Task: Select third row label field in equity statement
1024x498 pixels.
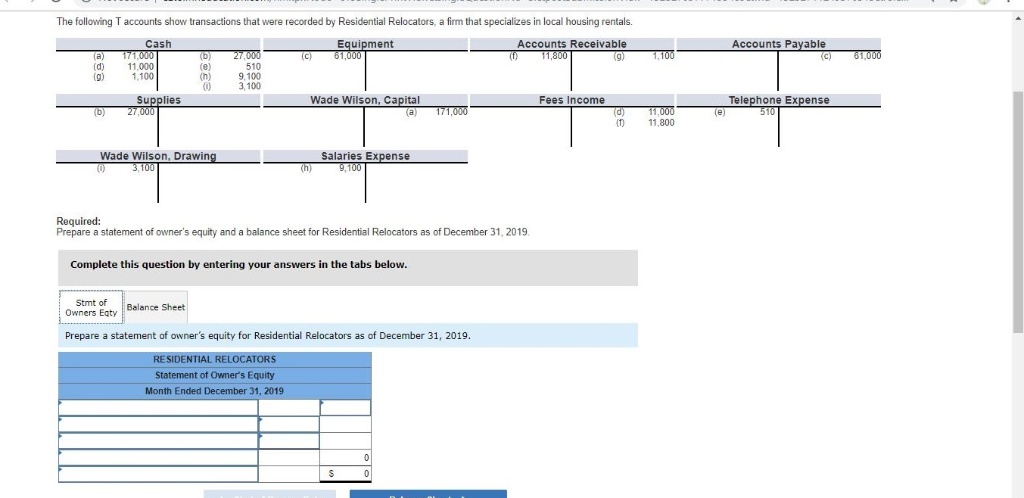Action: (x=158, y=441)
